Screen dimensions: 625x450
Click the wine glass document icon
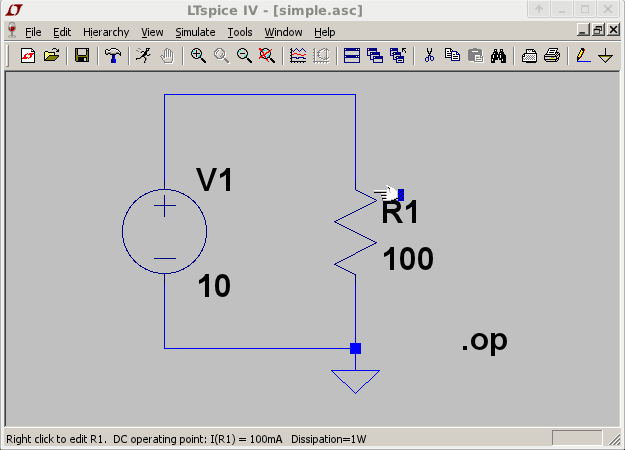(12, 31)
